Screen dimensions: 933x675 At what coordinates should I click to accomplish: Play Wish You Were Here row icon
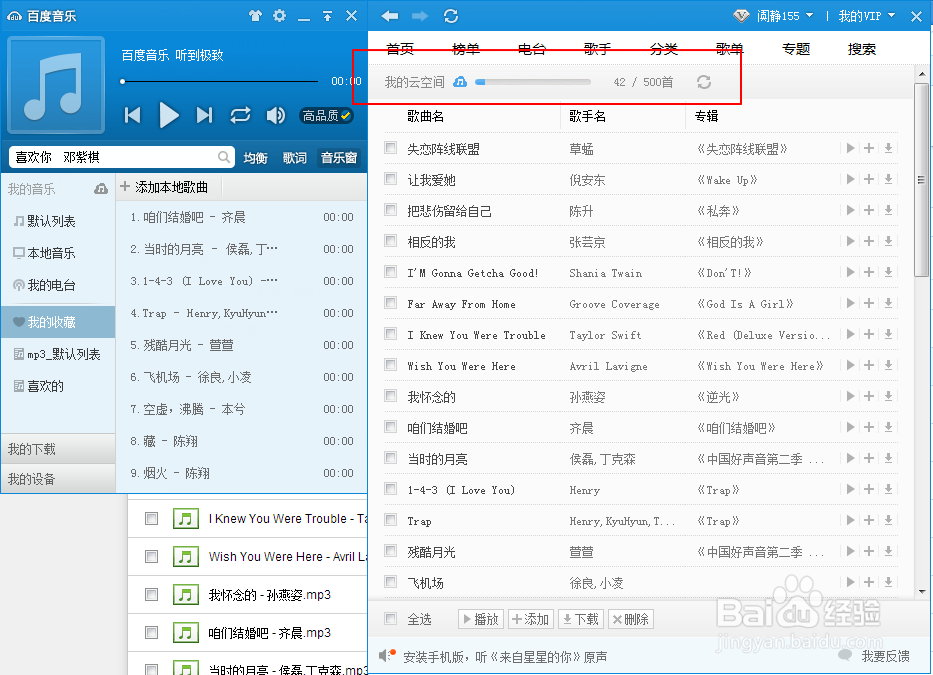click(850, 365)
